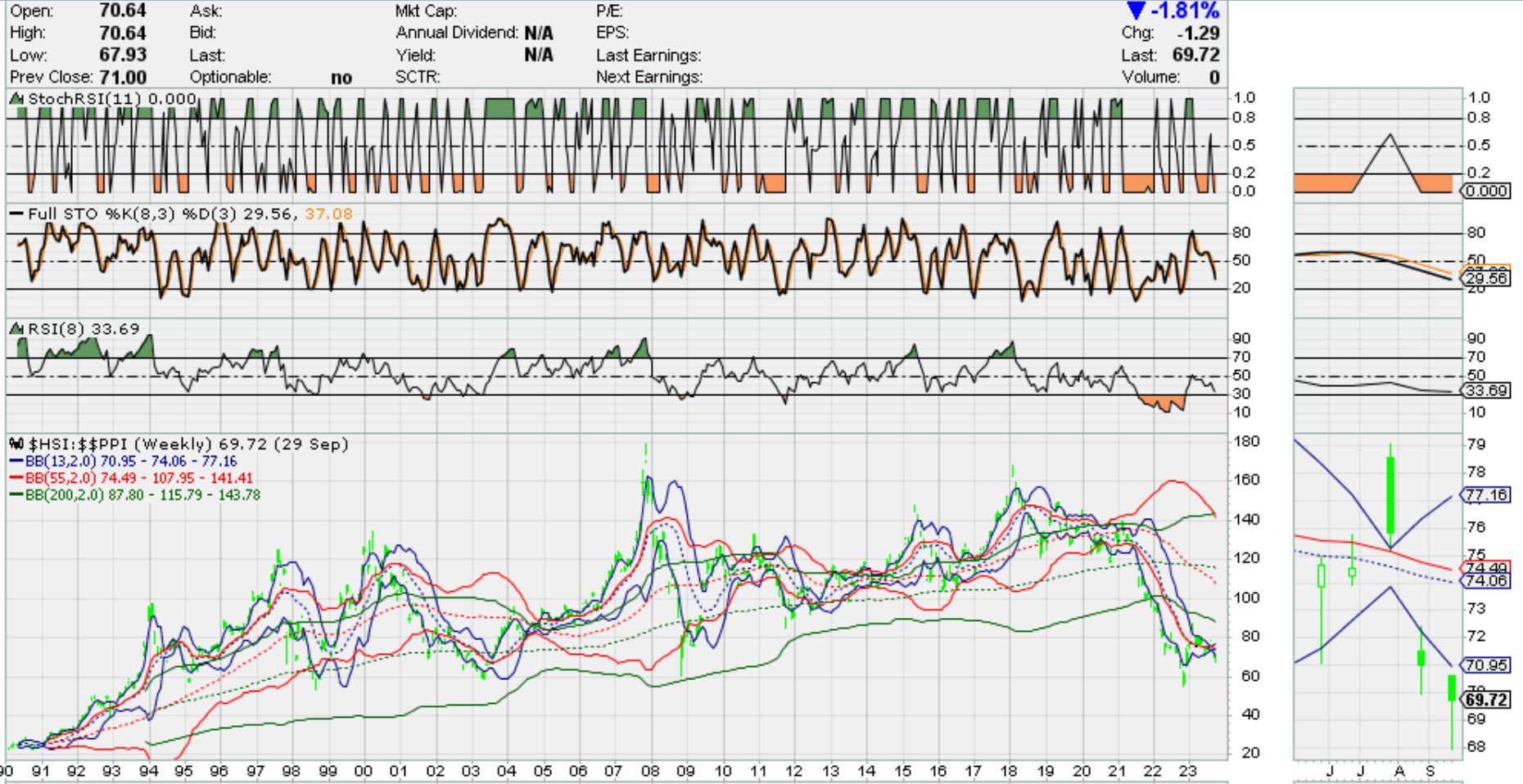The width and height of the screenshot is (1523, 784).
Task: Click the 29.56 Full STO value tag
Action: (1487, 278)
